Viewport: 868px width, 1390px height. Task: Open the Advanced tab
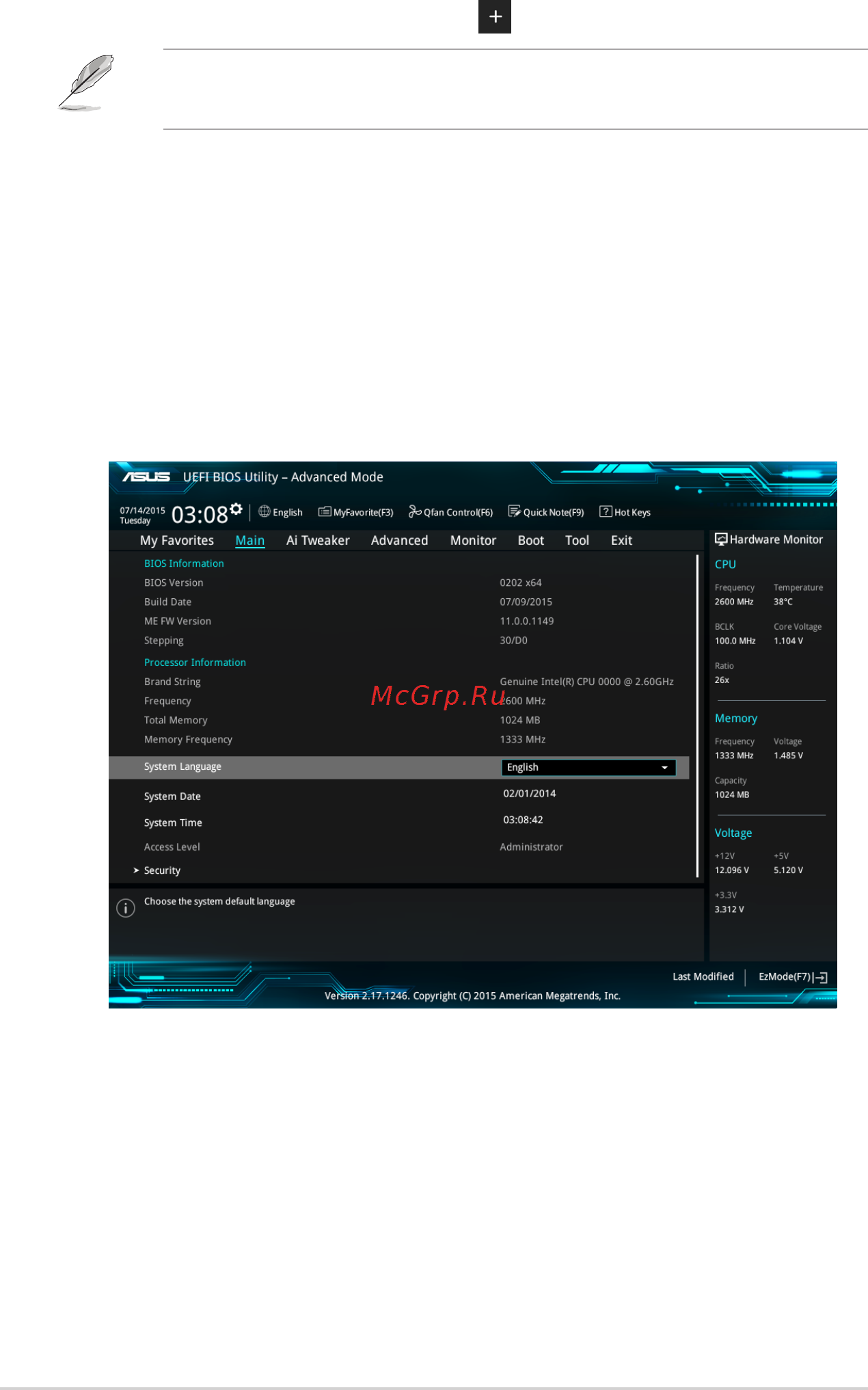[400, 540]
